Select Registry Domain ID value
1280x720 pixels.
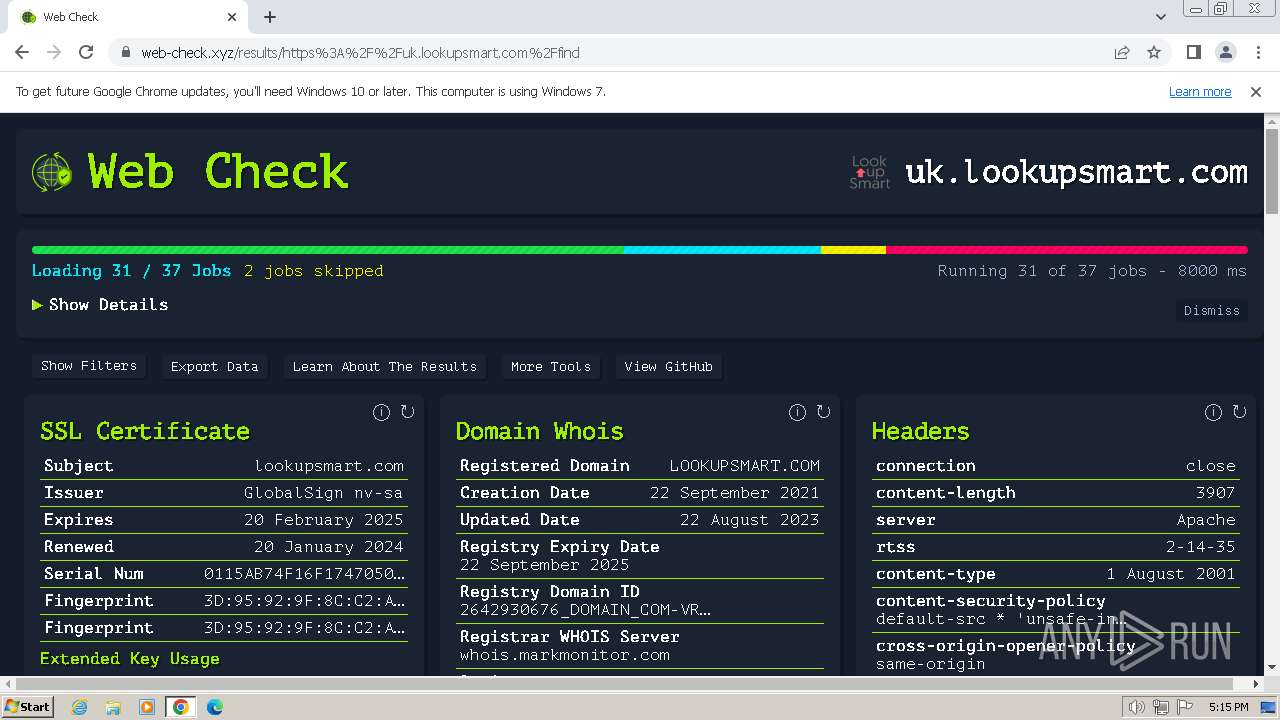click(x=585, y=610)
